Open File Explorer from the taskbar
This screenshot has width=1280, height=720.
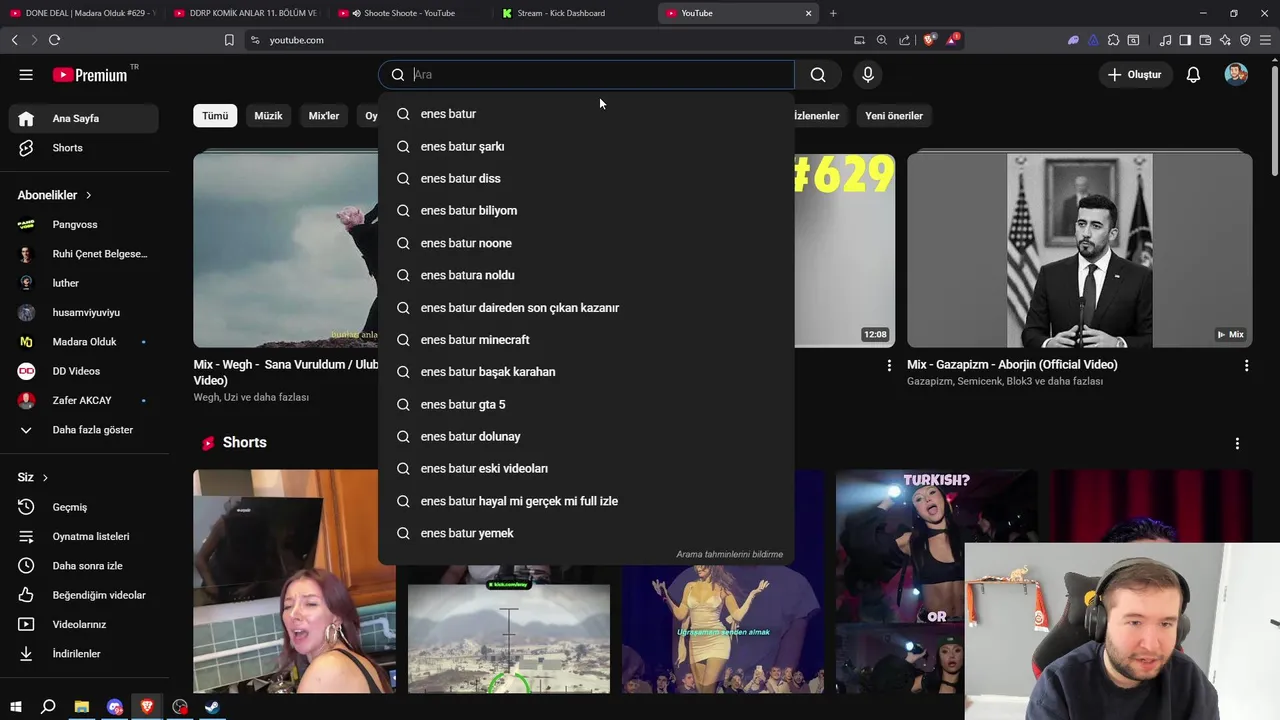pos(81,707)
